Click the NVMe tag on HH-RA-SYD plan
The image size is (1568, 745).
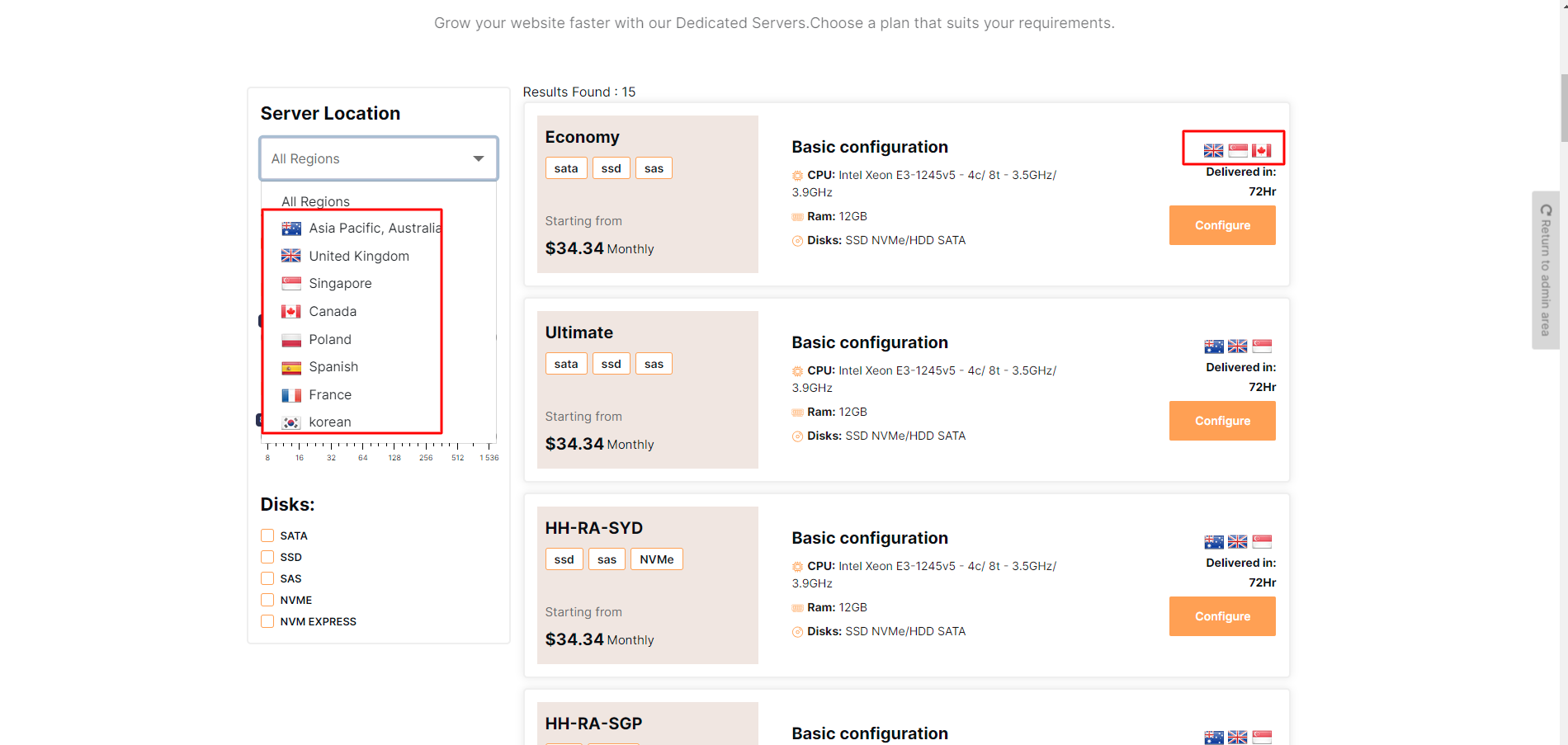point(656,559)
